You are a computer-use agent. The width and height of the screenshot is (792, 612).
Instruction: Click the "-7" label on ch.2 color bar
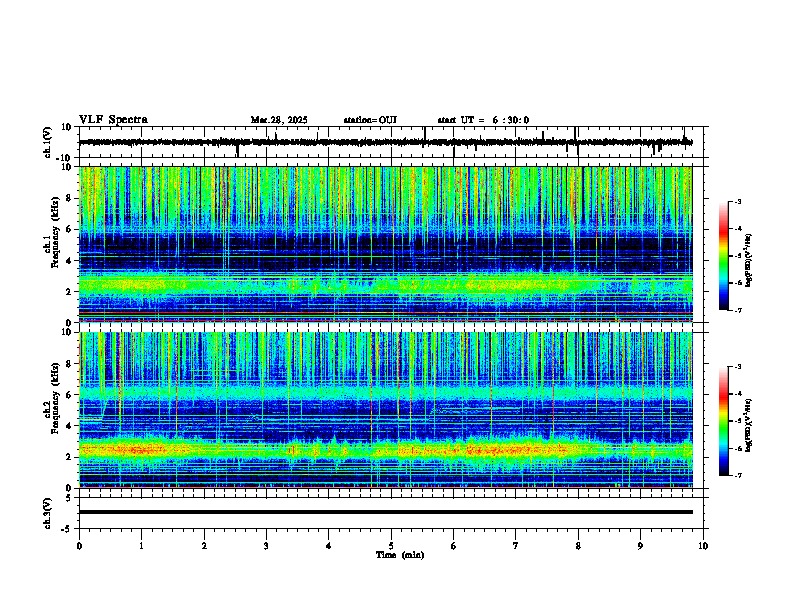738,475
